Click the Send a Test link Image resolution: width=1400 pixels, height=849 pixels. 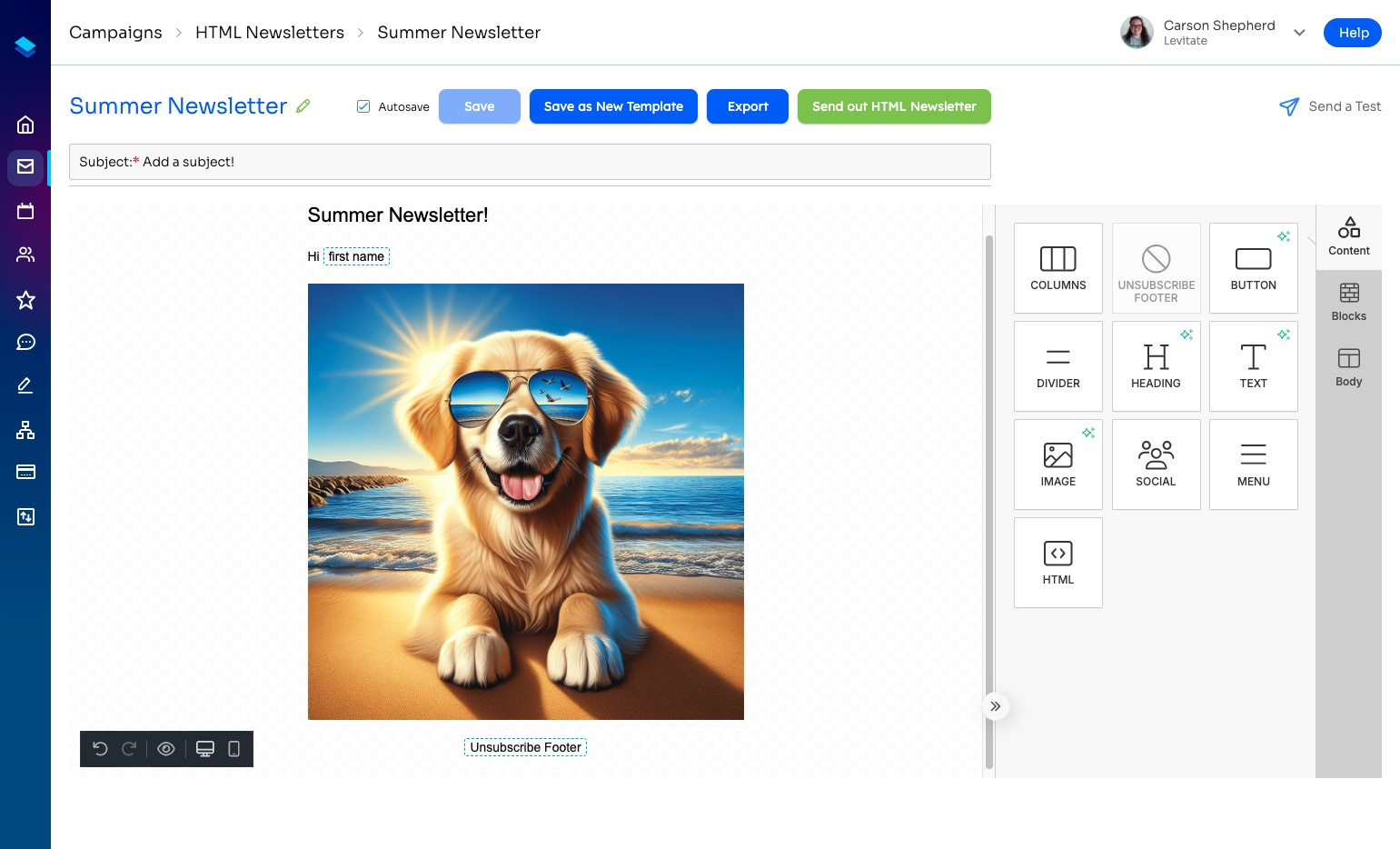point(1330,106)
